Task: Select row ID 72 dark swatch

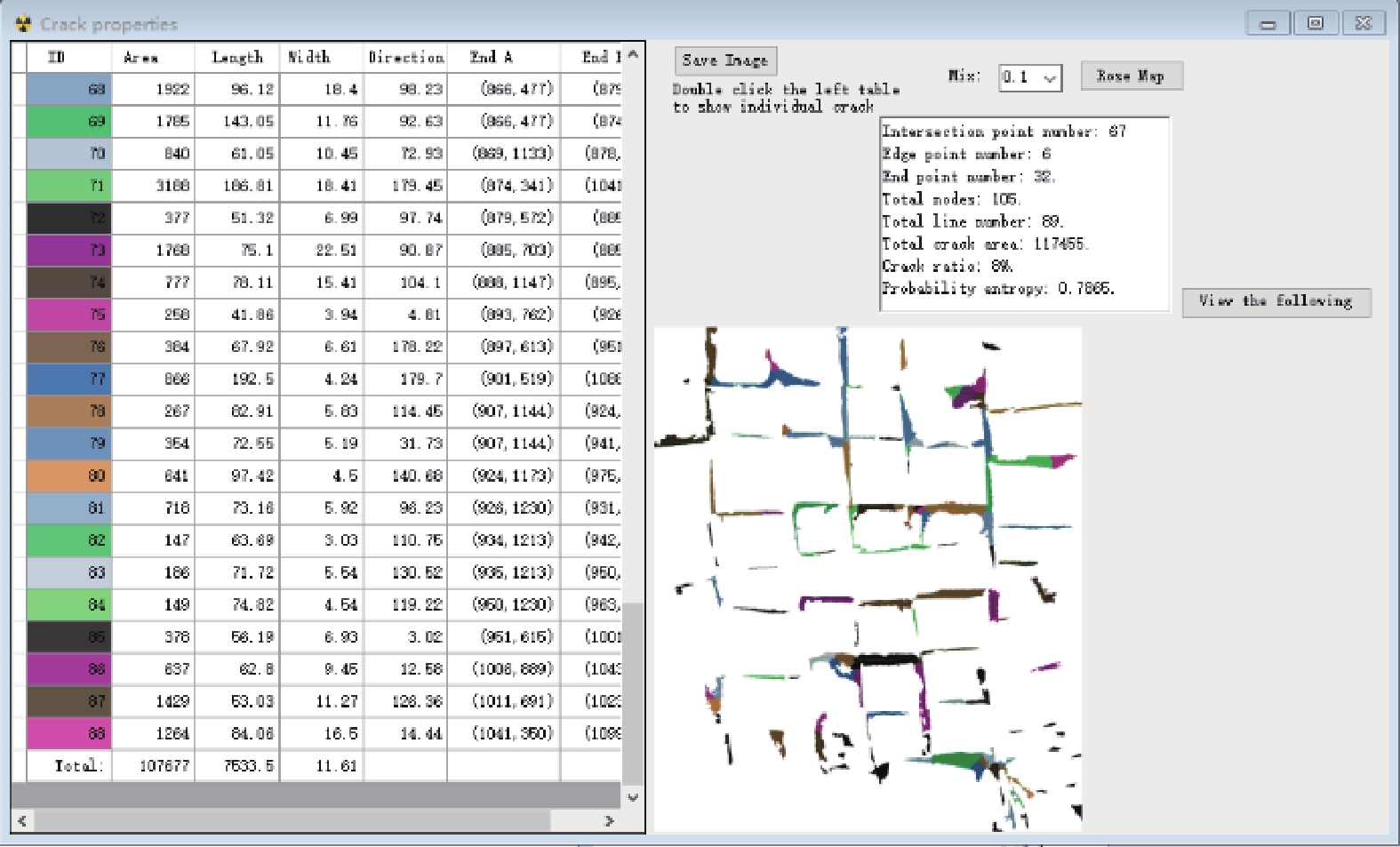Action: click(x=69, y=218)
